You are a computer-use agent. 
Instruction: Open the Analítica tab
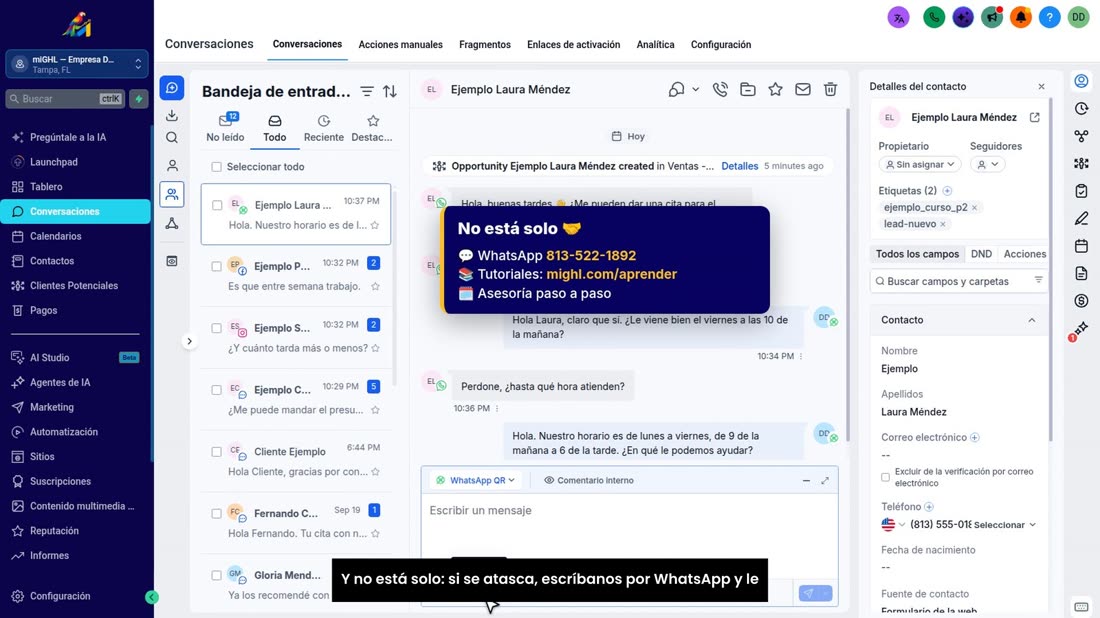point(655,45)
